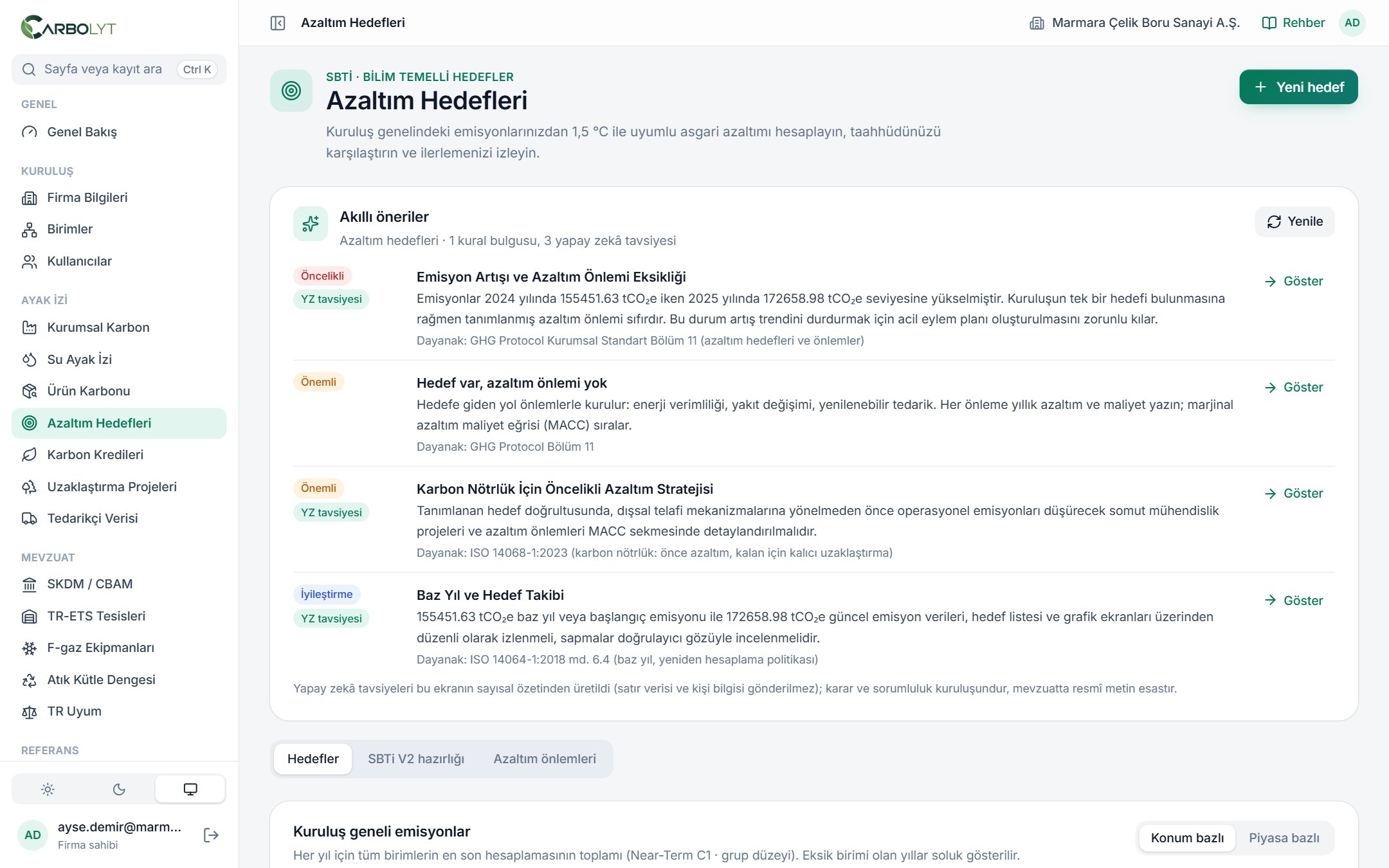Viewport: 1389px width, 868px height.
Task: Refresh smart suggestions with Yenile
Action: click(1294, 222)
